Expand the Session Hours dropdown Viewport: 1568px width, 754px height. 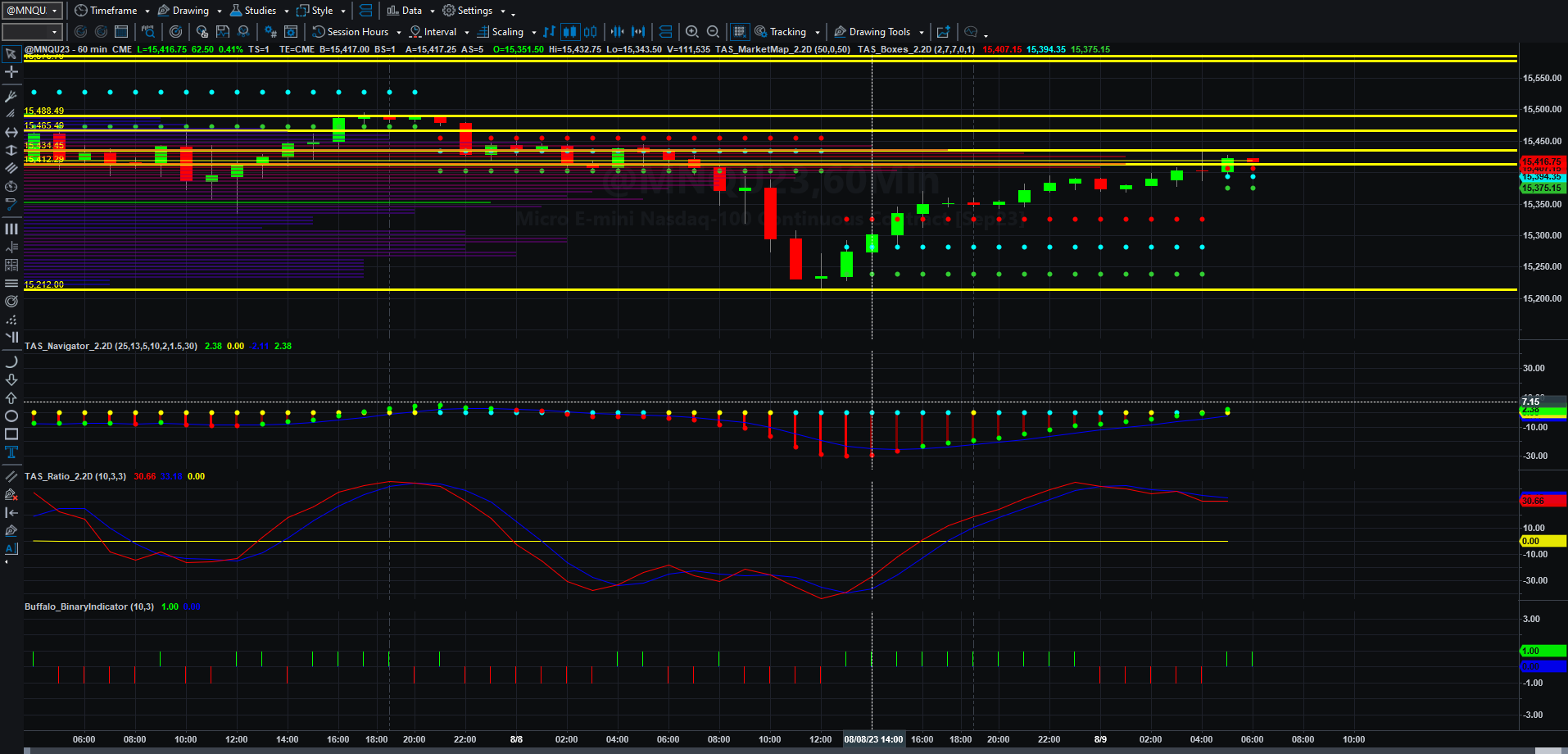(x=357, y=32)
